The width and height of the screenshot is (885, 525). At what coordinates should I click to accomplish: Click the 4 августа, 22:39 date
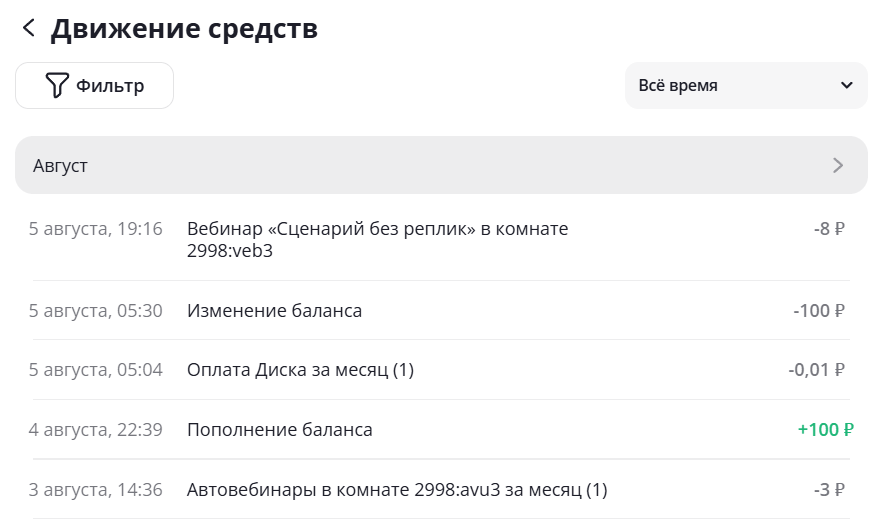coord(95,430)
